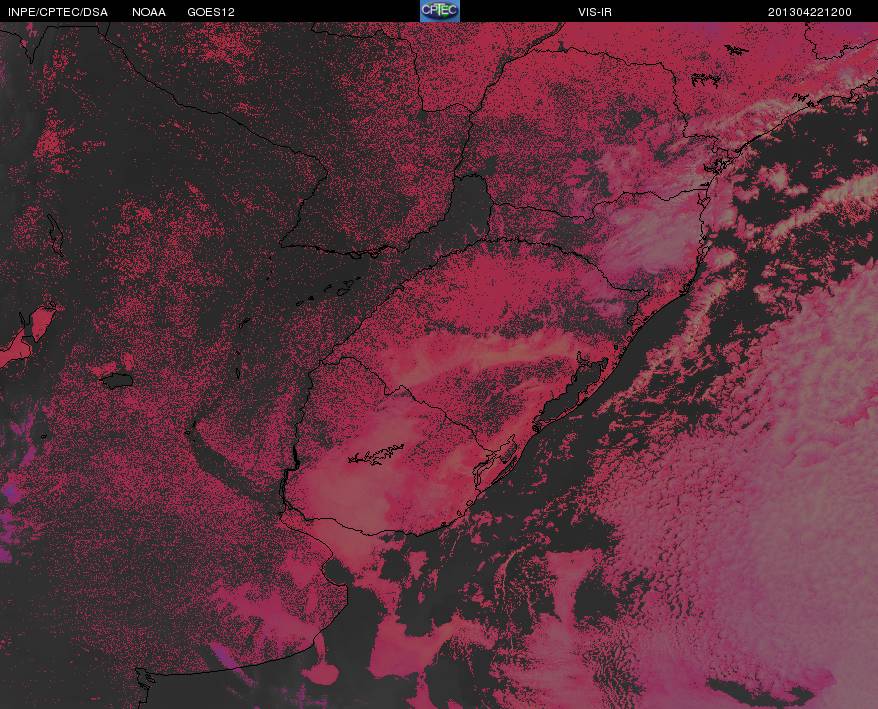This screenshot has width=878, height=709.
Task: Click the 201304221200 timestamp
Action: point(810,12)
